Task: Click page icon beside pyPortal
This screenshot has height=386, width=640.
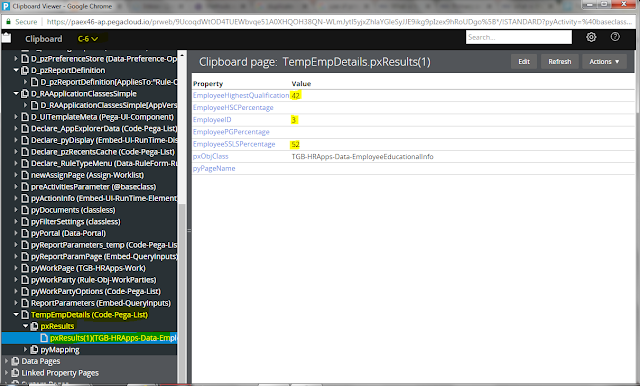Action: click(x=25, y=233)
